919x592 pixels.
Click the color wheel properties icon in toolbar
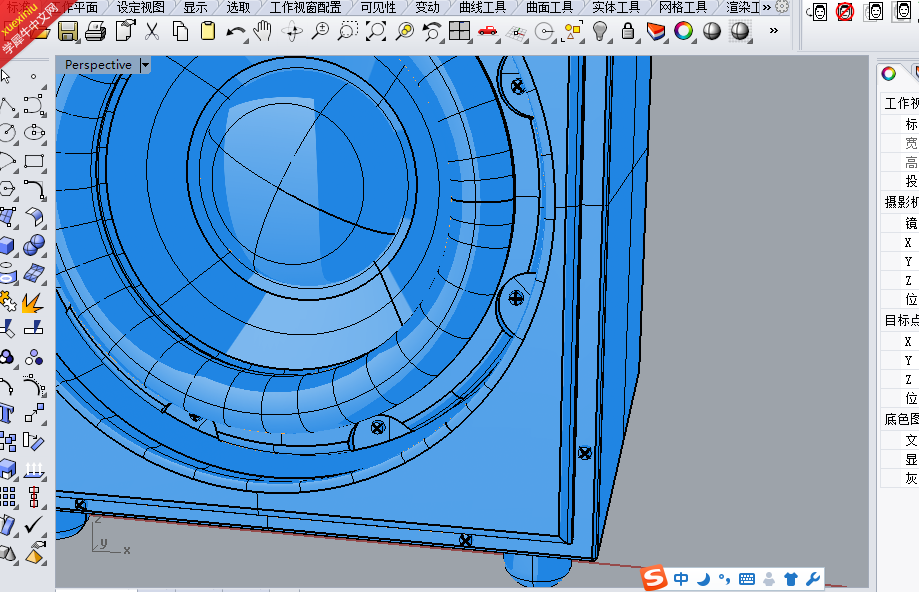click(683, 31)
